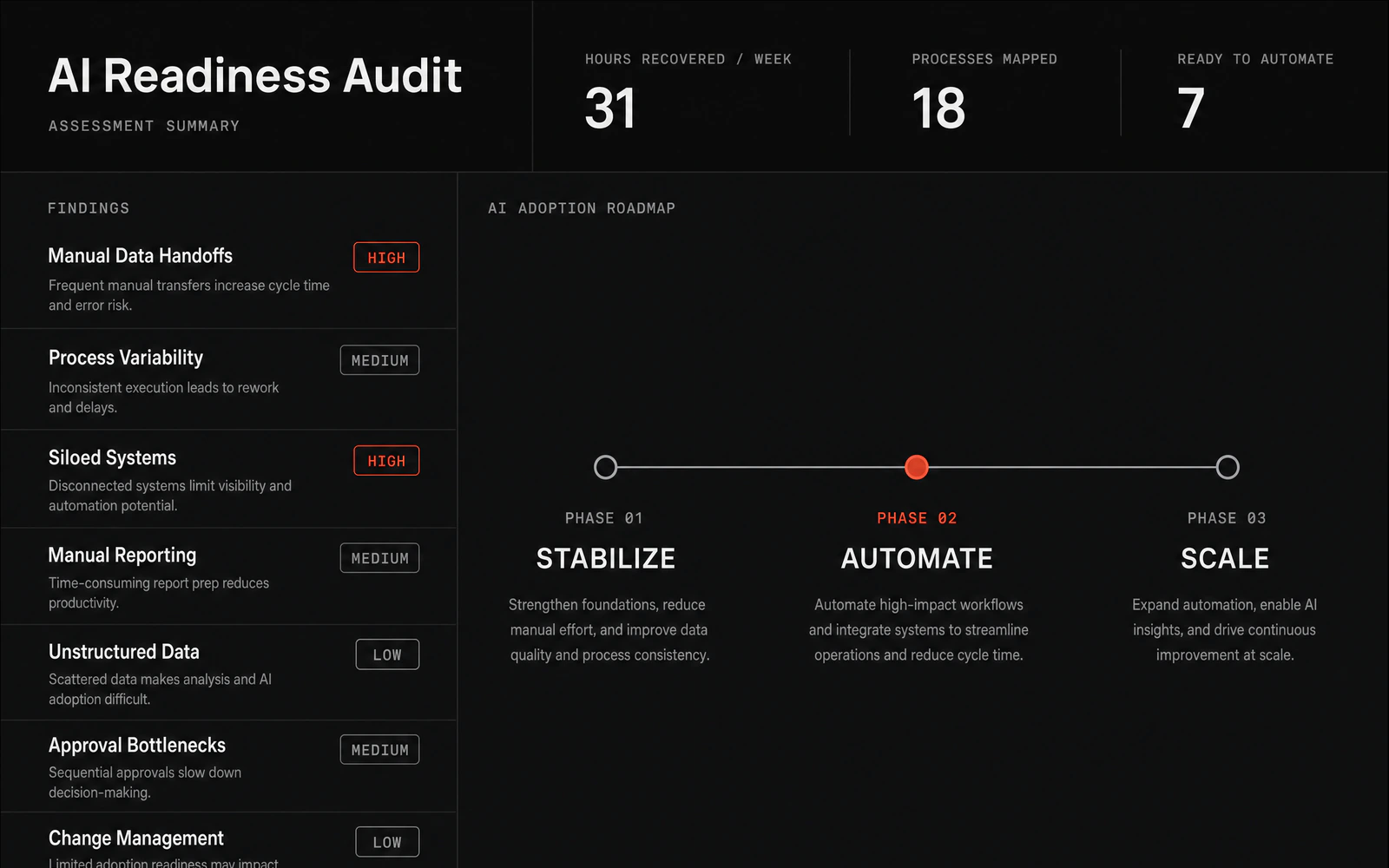Select the red Phase 02 roadmap marker
Viewport: 1389px width, 868px height.
917,467
